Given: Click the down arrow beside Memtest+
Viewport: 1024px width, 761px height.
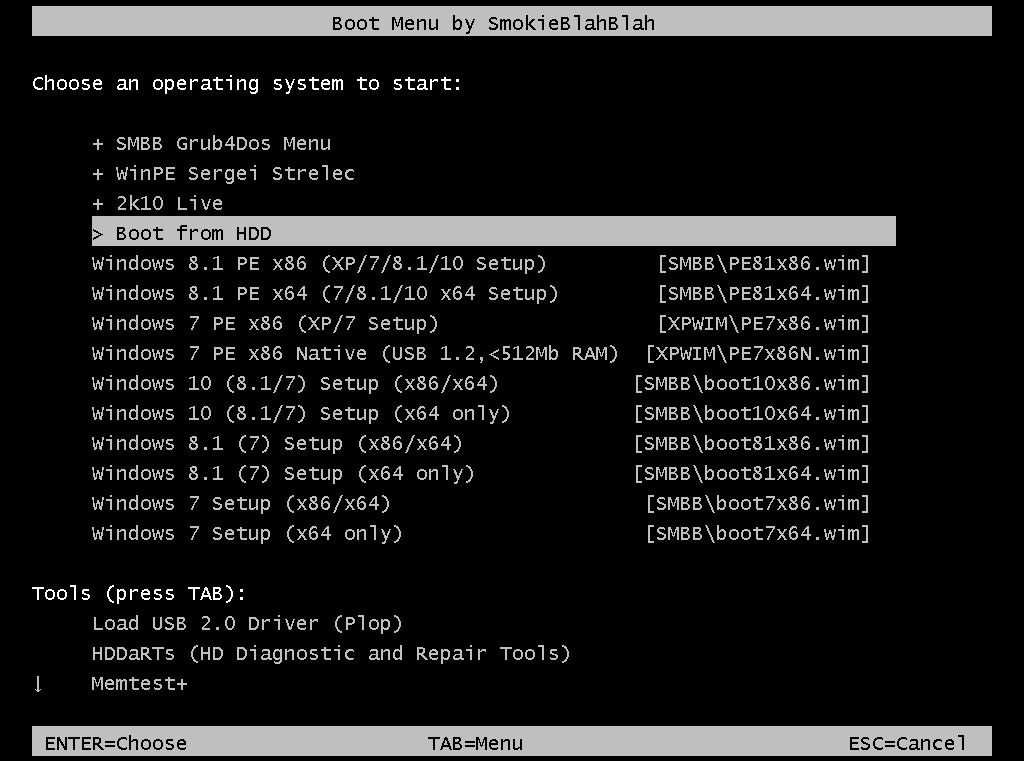Looking at the screenshot, I should pos(38,684).
